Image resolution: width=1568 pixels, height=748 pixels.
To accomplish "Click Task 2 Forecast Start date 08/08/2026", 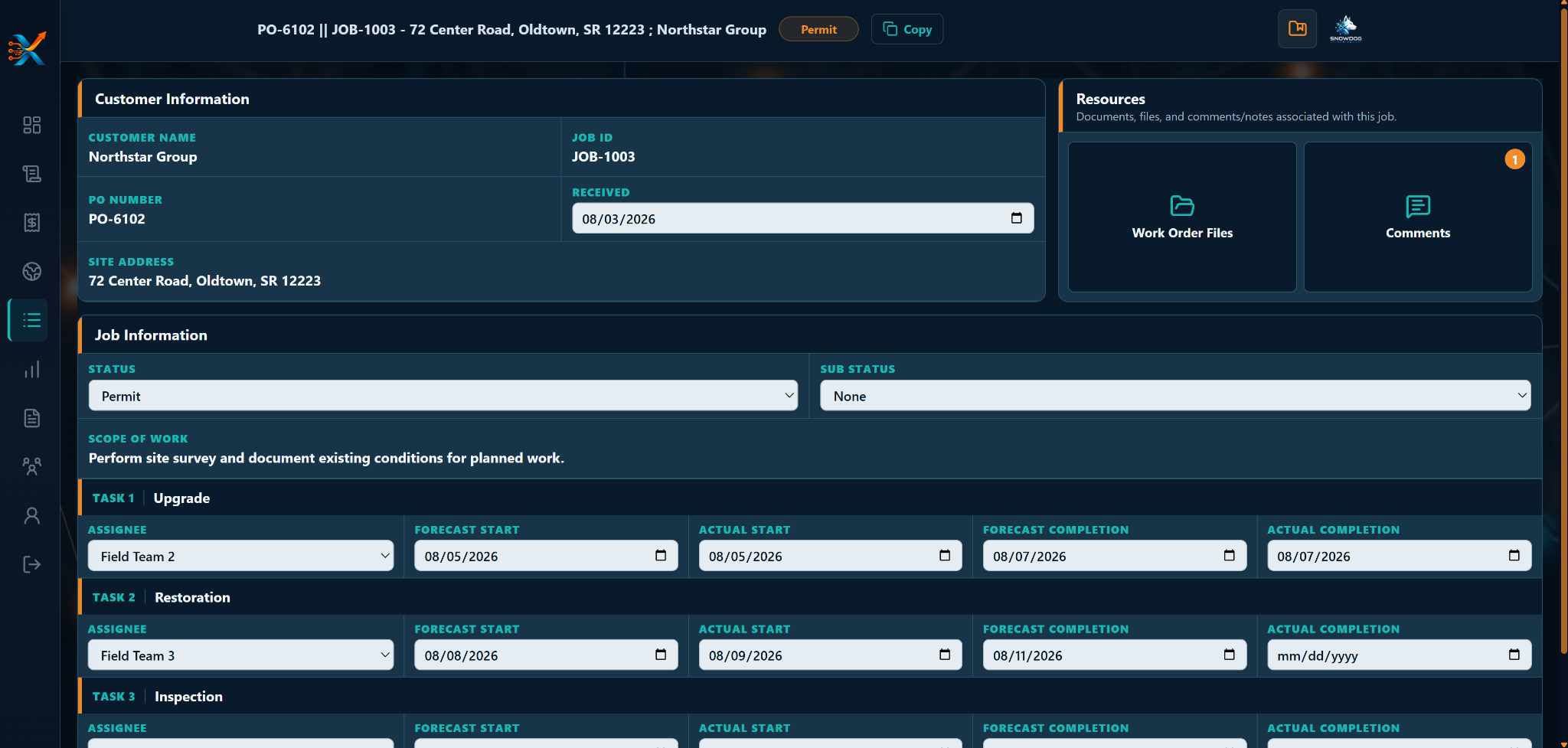I will point(546,655).
